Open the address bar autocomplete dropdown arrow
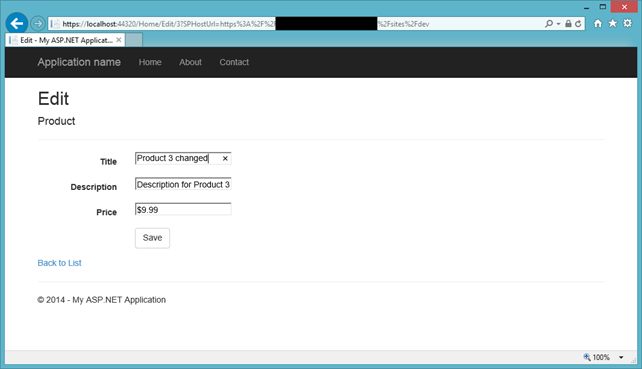The image size is (642, 369). pyautogui.click(x=558, y=24)
